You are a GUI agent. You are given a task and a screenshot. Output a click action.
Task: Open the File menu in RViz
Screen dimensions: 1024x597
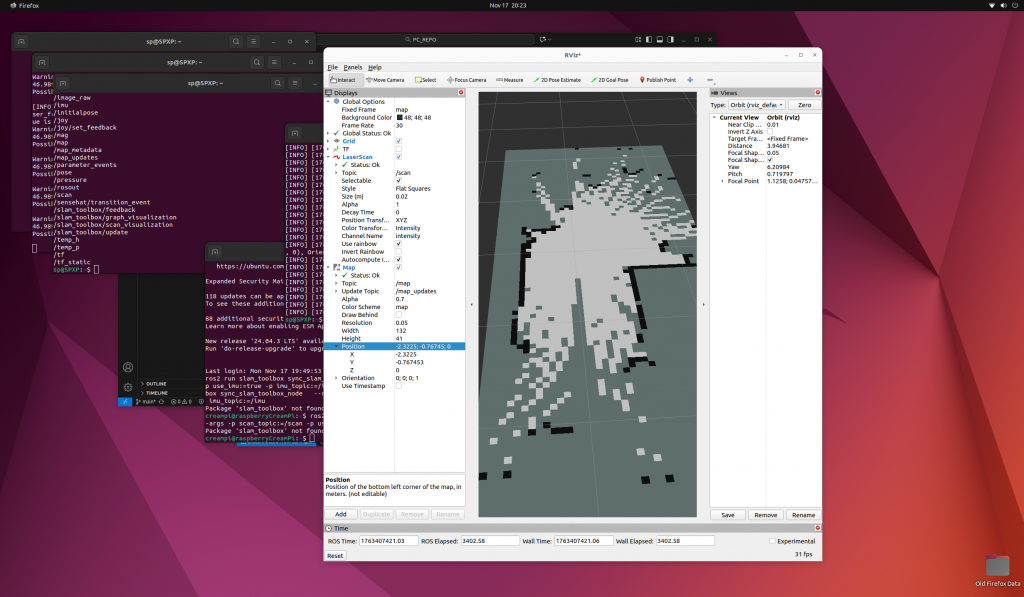[332, 67]
